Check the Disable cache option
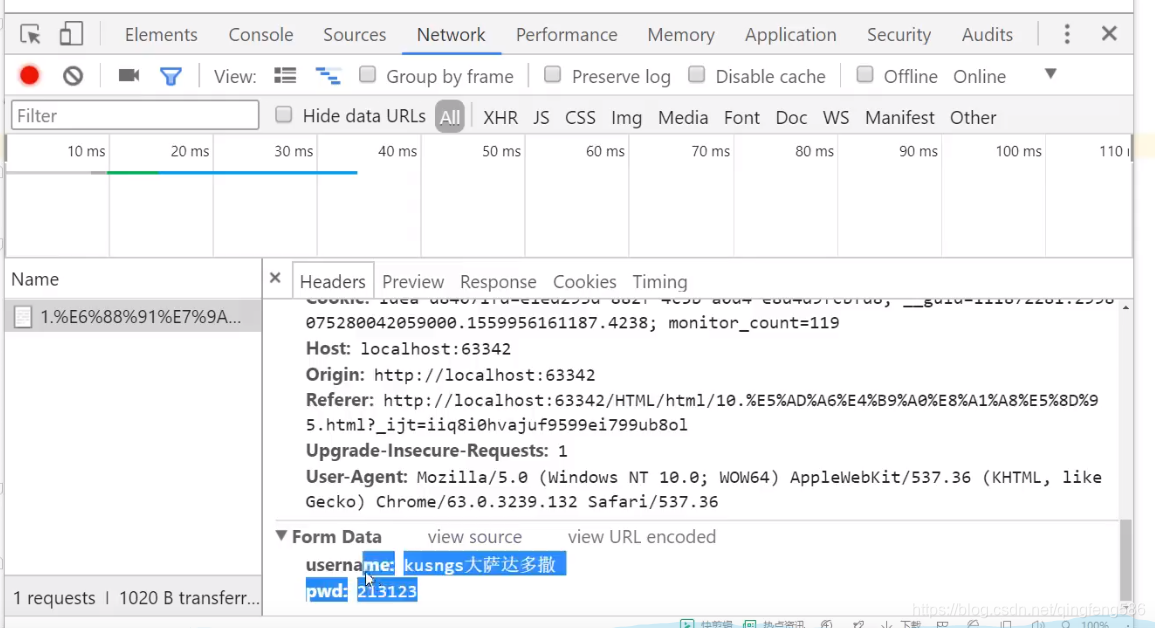Image resolution: width=1155 pixels, height=628 pixels. pyautogui.click(x=697, y=75)
